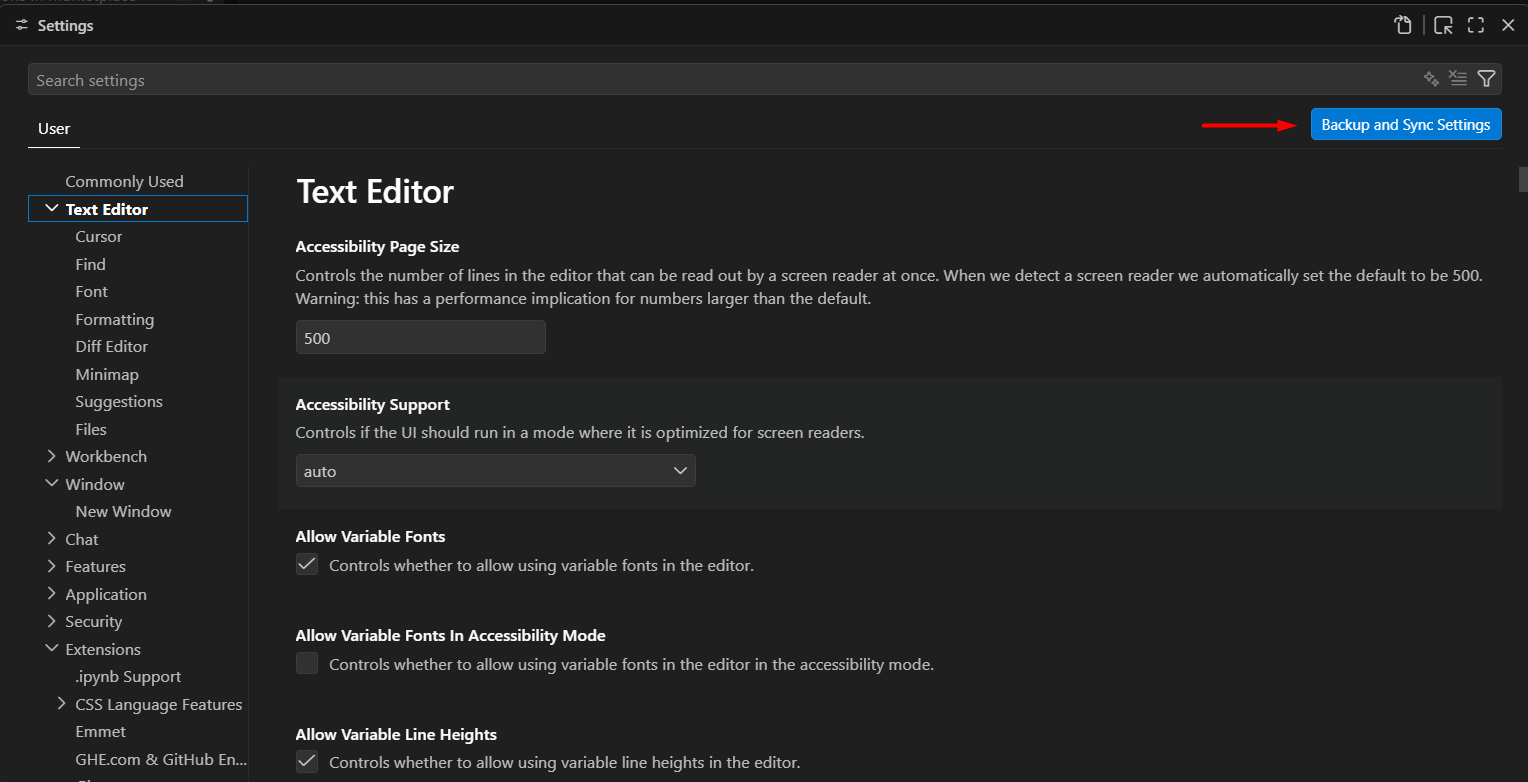Enable Allow Variable Fonts In Accessibility Mode
Screen dimensions: 1528x782
[307, 663]
